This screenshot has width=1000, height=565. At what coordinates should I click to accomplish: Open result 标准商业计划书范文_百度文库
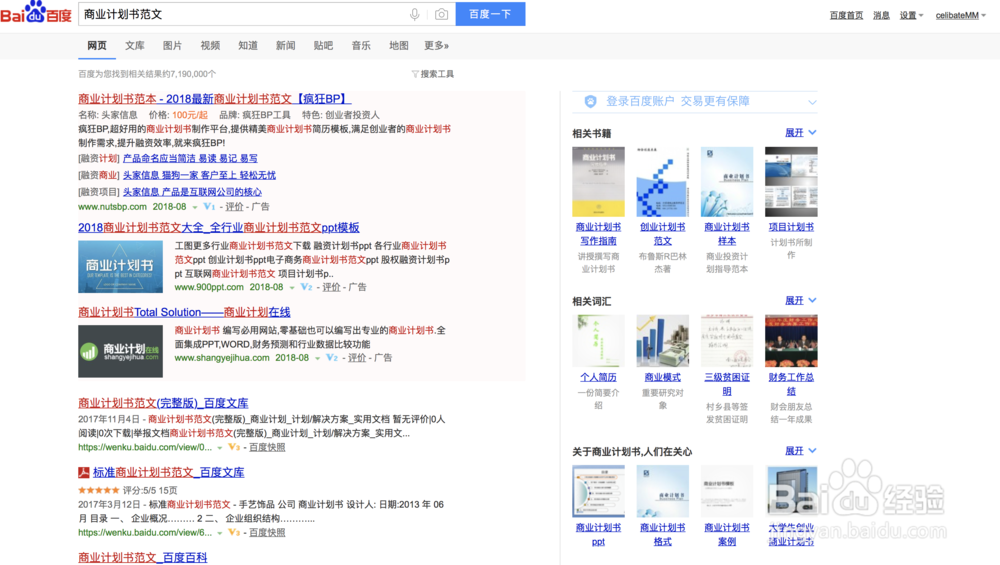[x=168, y=473]
